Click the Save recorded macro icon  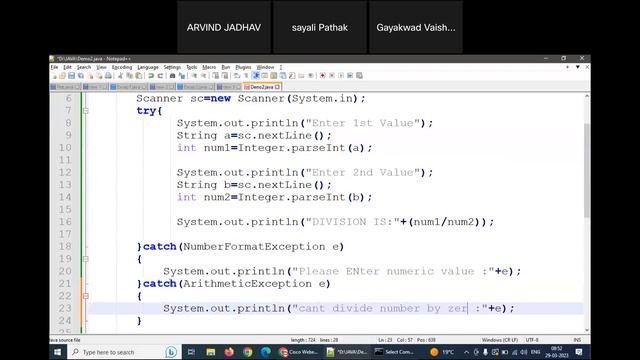coord(359,76)
